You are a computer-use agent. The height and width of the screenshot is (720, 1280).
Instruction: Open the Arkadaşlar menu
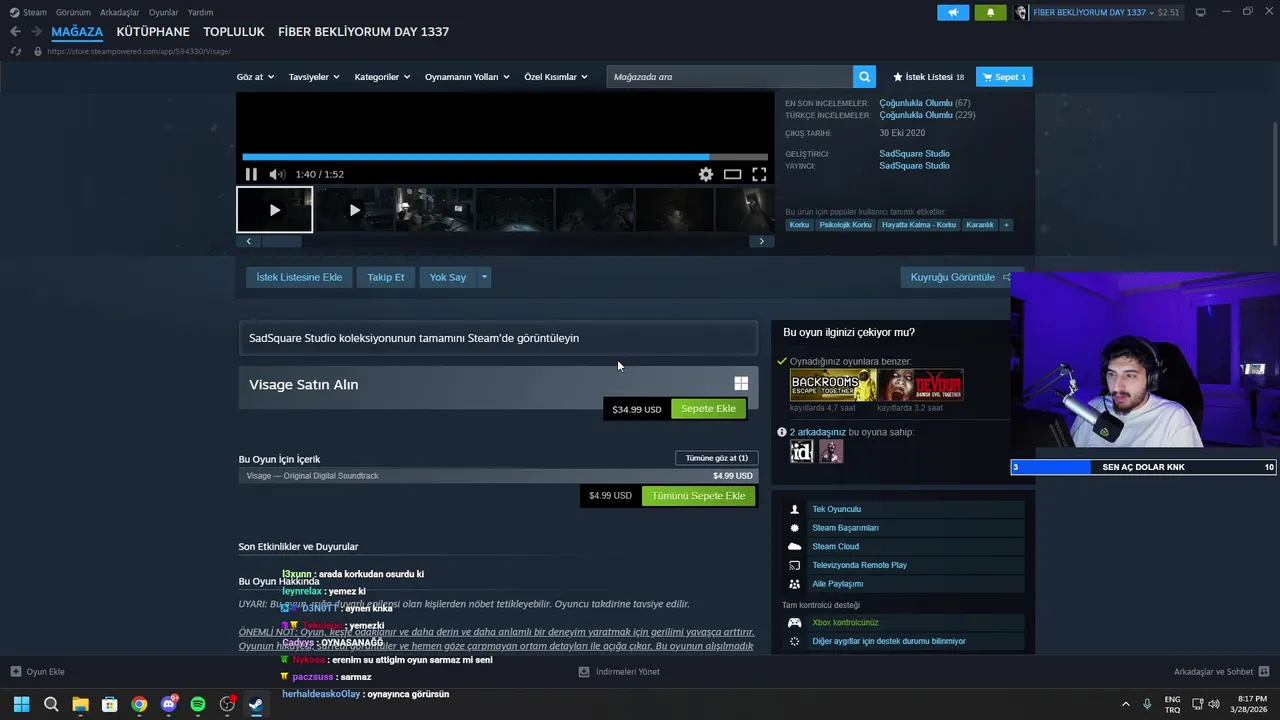tap(120, 12)
